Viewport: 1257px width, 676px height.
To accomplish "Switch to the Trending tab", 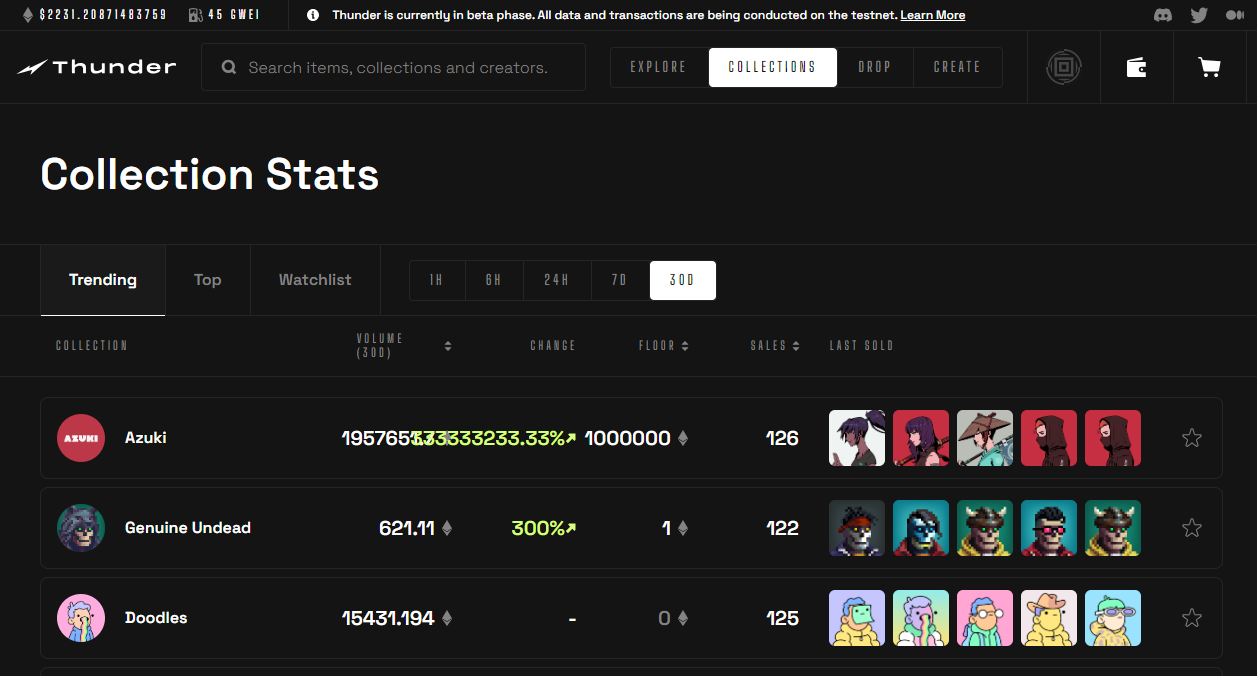I will tap(103, 280).
